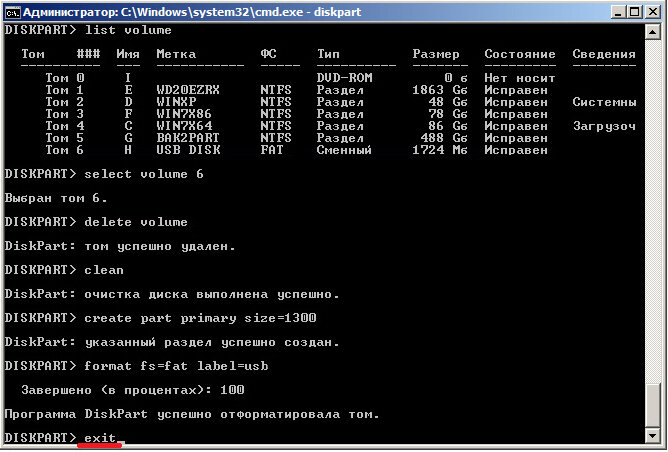The height and width of the screenshot is (452, 668).
Task: Click the scrollbar up arrow
Action: 653,32
